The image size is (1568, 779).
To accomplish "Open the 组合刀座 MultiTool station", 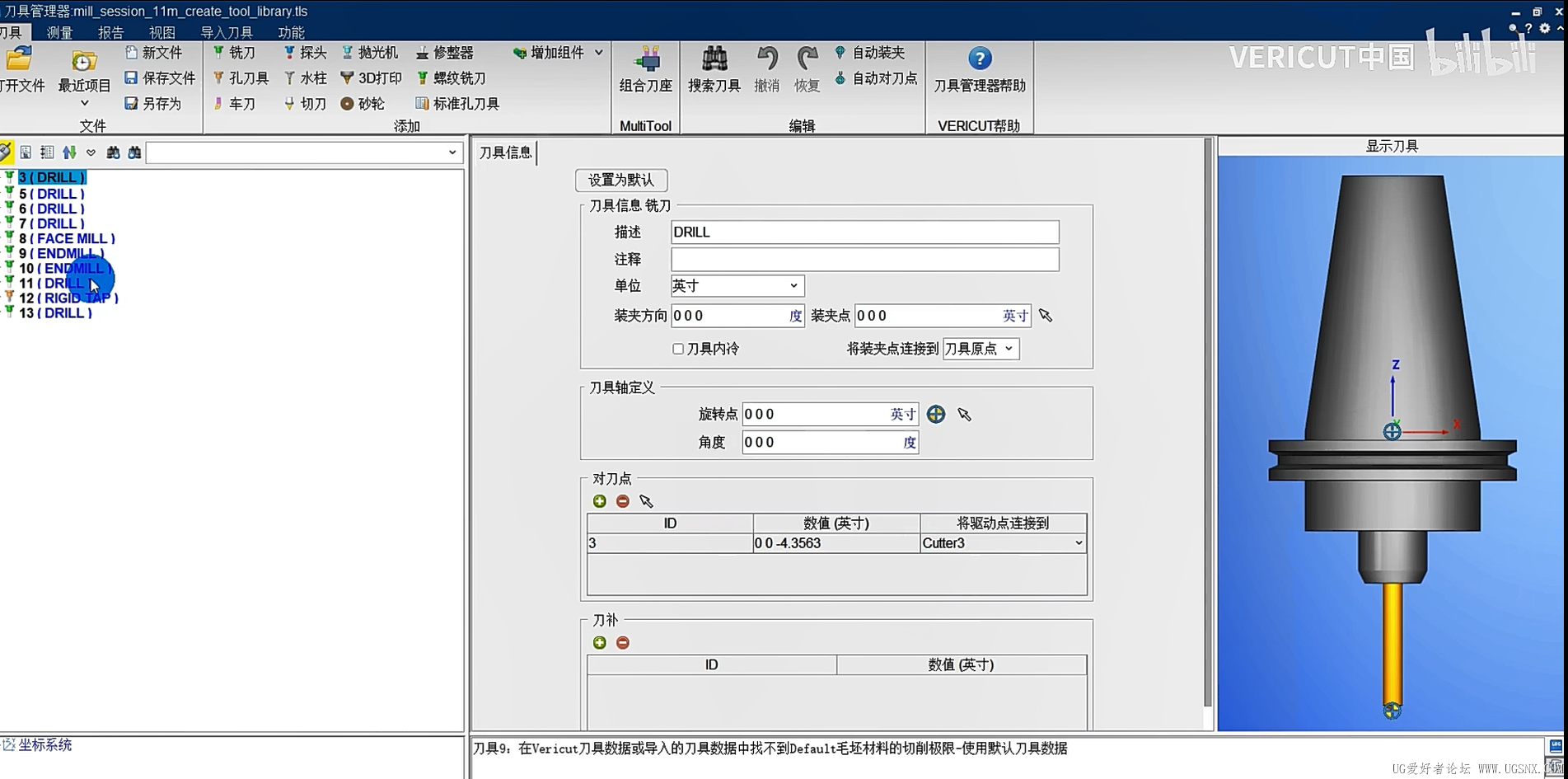I will [x=646, y=69].
